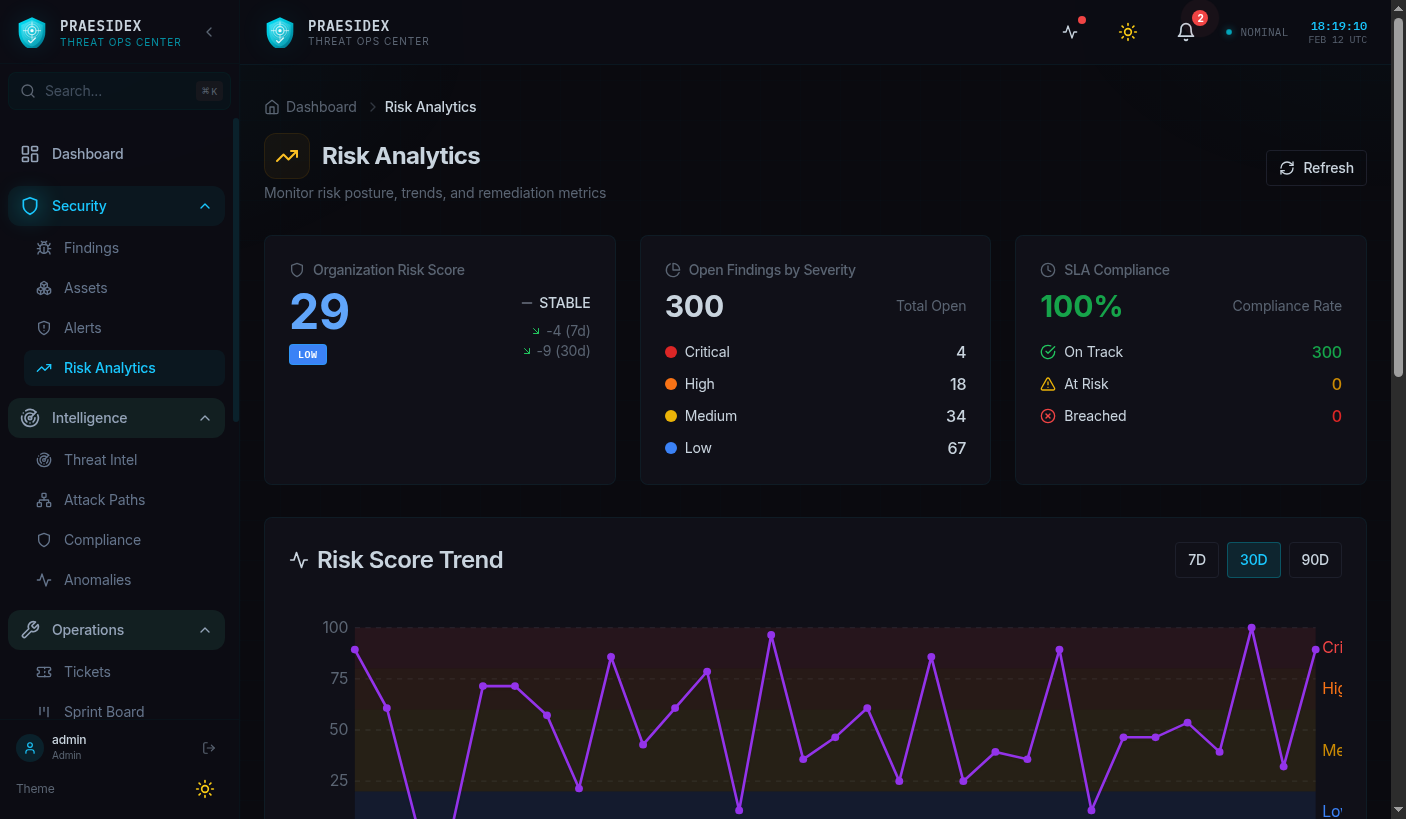Select the Findings sidebar icon
1406x819 pixels.
44,248
